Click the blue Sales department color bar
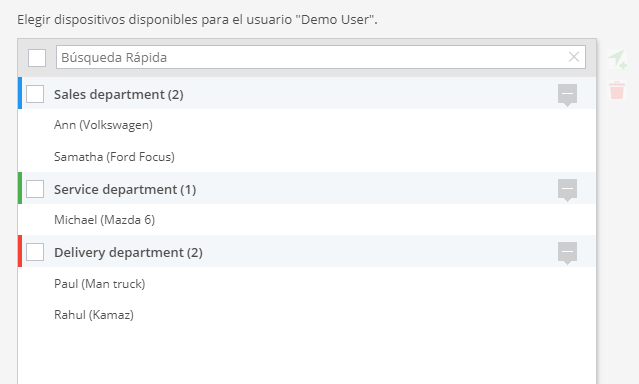Image resolution: width=639 pixels, height=384 pixels. click(x=20, y=93)
